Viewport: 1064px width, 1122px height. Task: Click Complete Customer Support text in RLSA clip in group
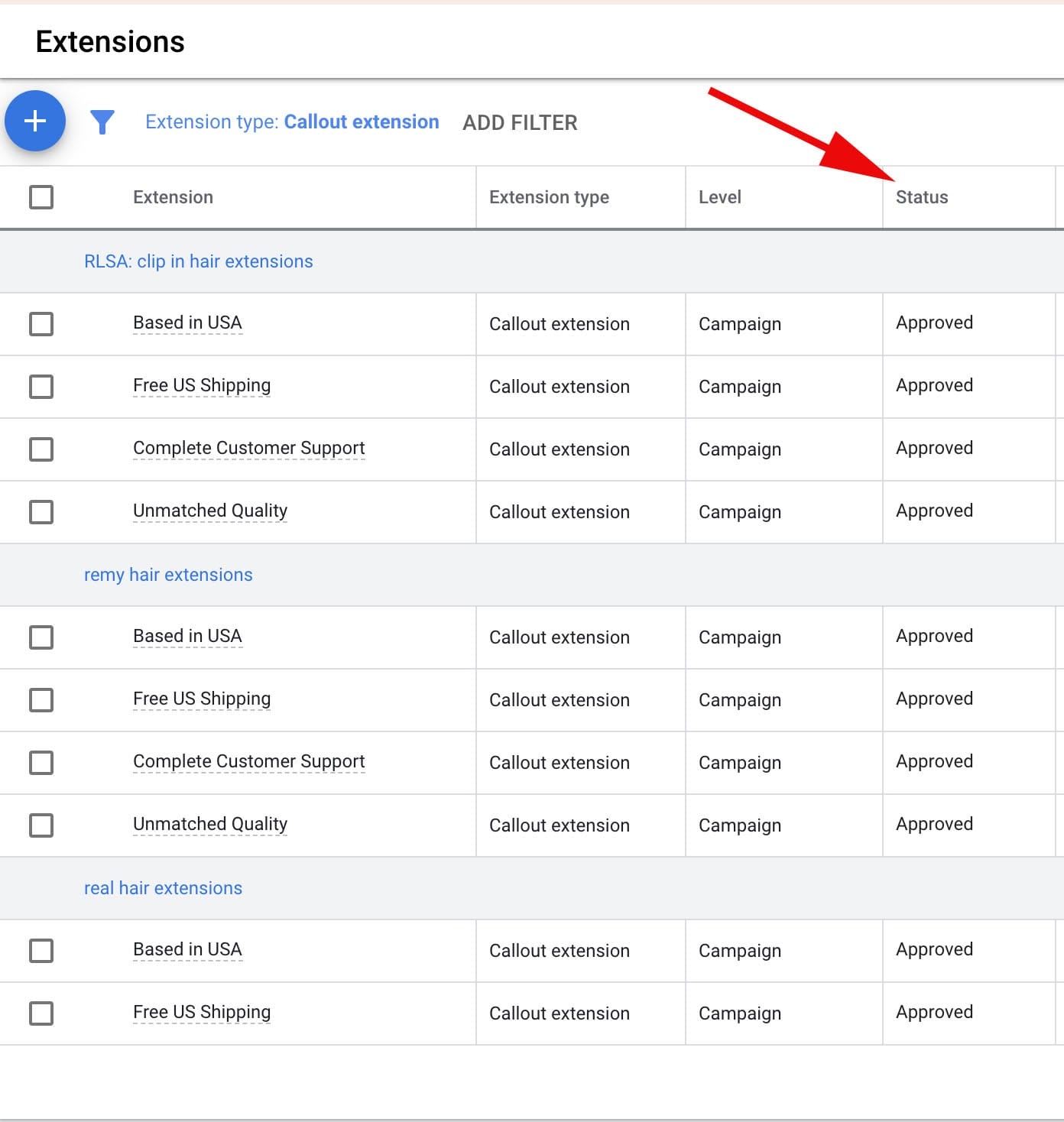tap(249, 448)
